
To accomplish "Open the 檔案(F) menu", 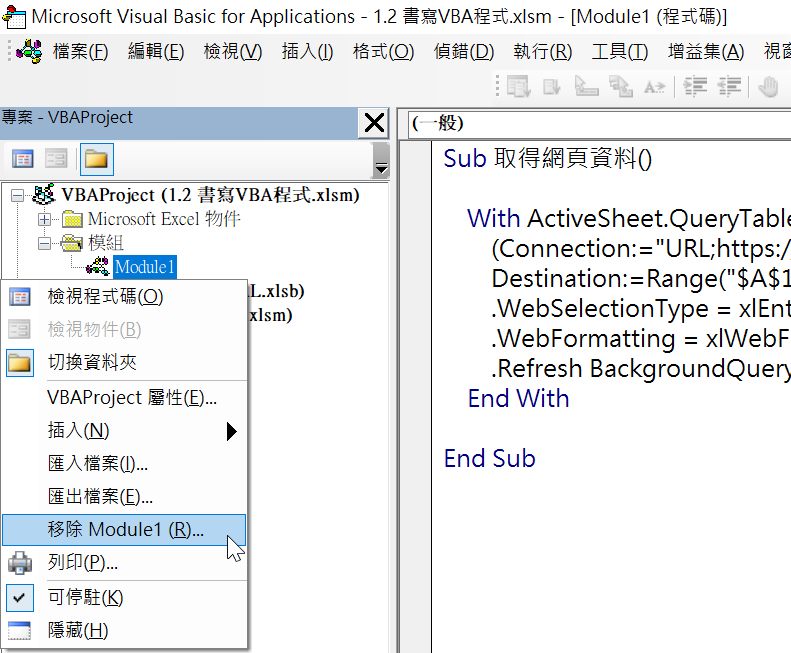I will coord(80,51).
